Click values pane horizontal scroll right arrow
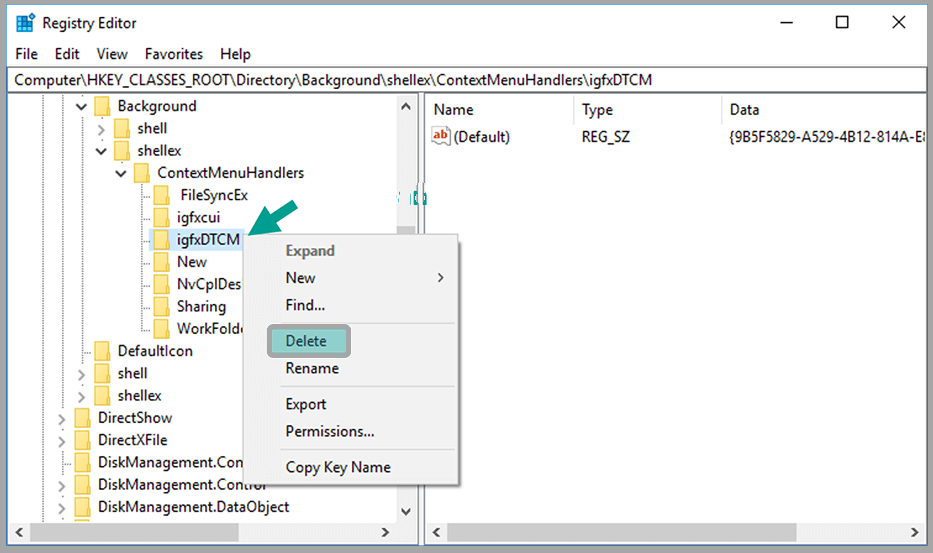933x553 pixels. click(x=915, y=532)
